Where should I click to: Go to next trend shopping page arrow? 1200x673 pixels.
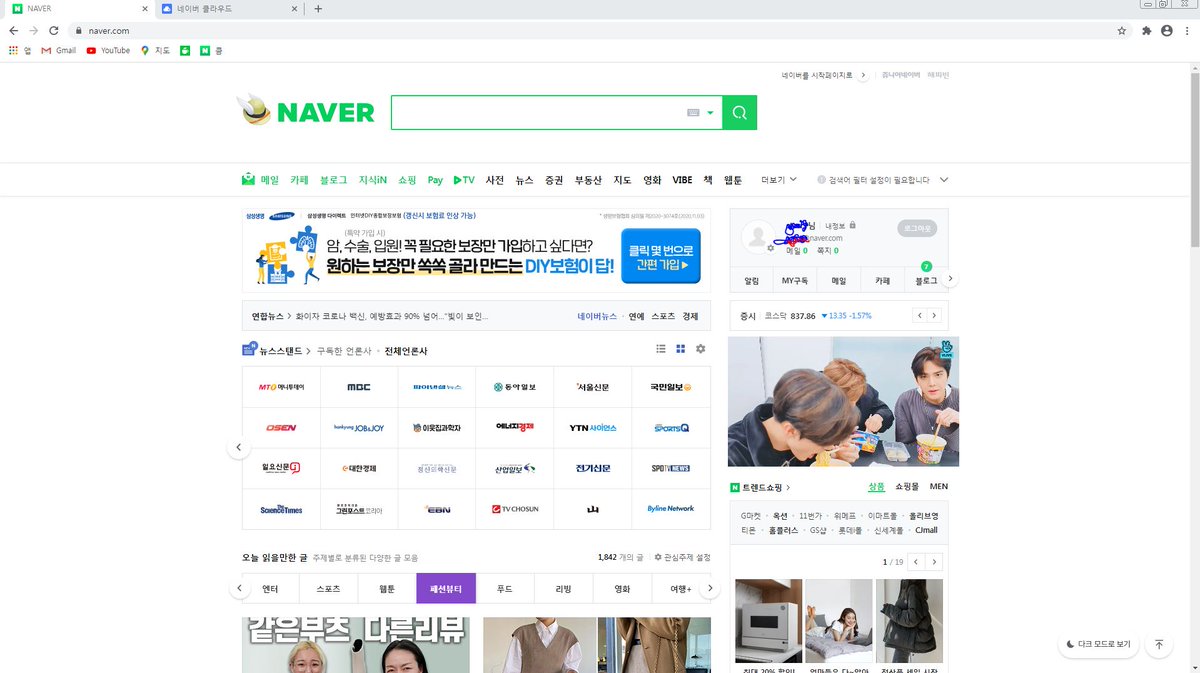[935, 562]
